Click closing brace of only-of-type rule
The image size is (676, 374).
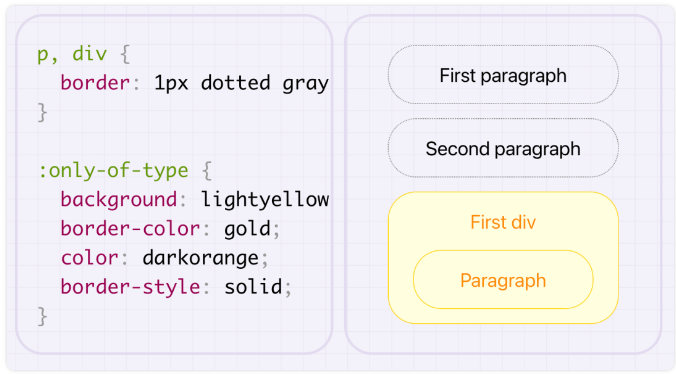[x=42, y=316]
